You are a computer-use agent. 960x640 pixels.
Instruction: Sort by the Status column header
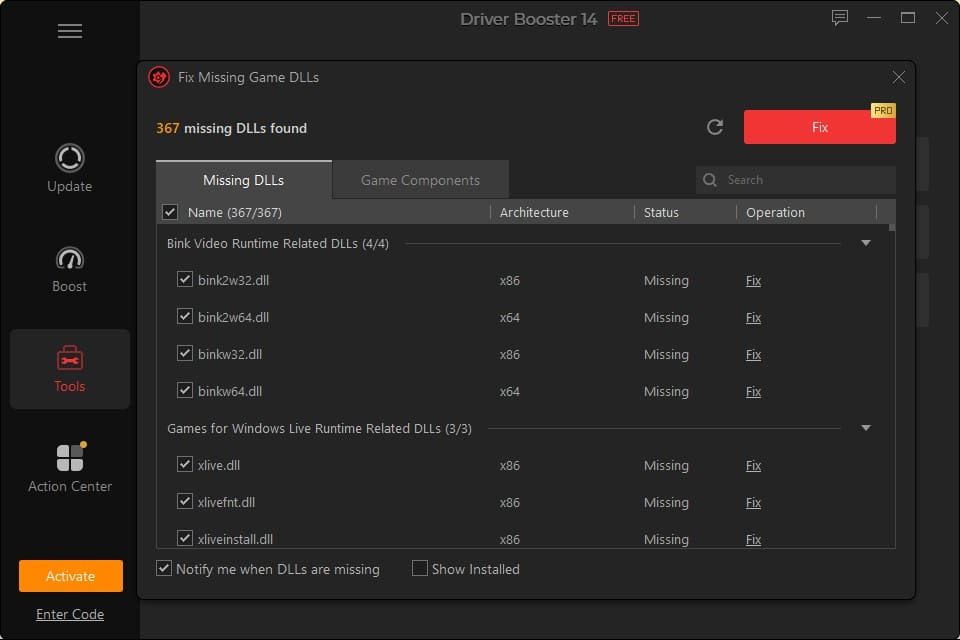(x=661, y=213)
